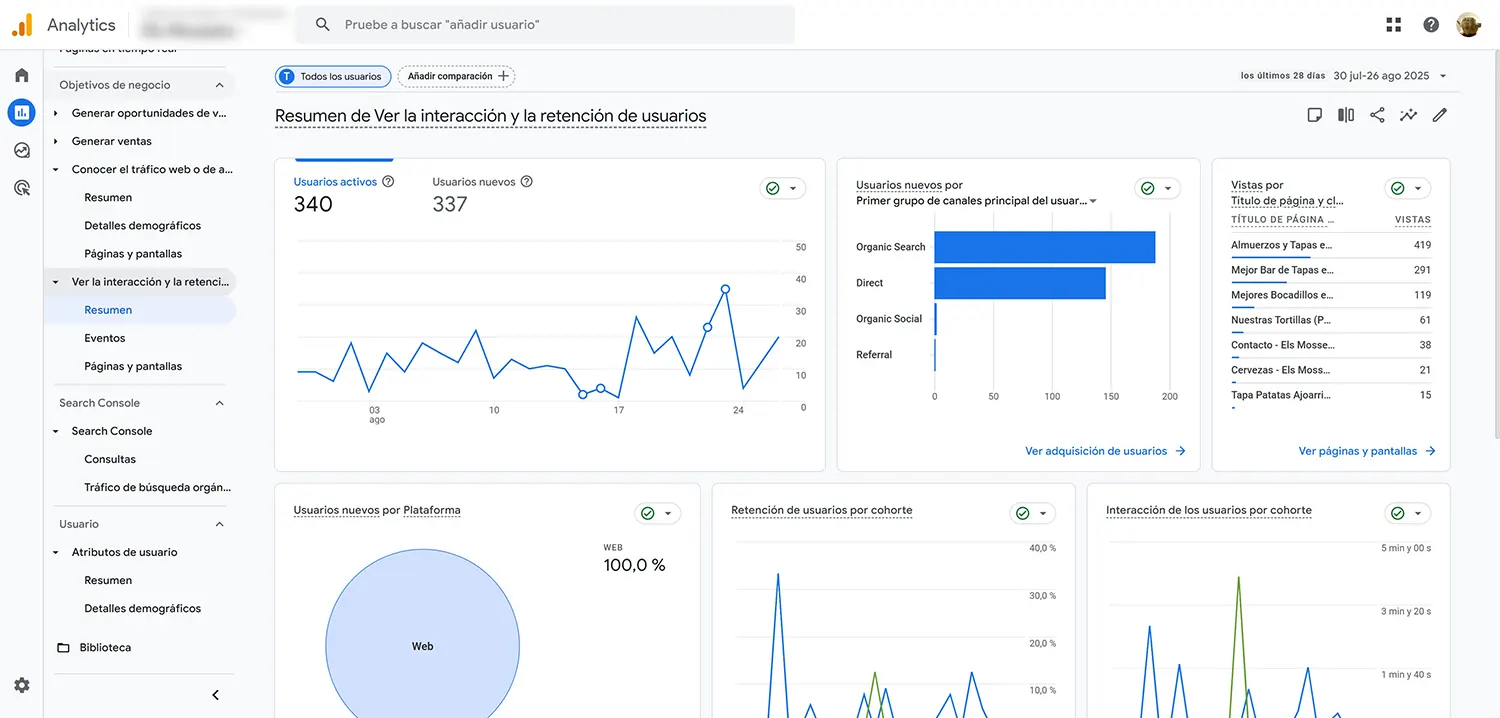The height and width of the screenshot is (718, 1500).
Task: Open Insights using the sparkline icon
Action: coord(1408,114)
